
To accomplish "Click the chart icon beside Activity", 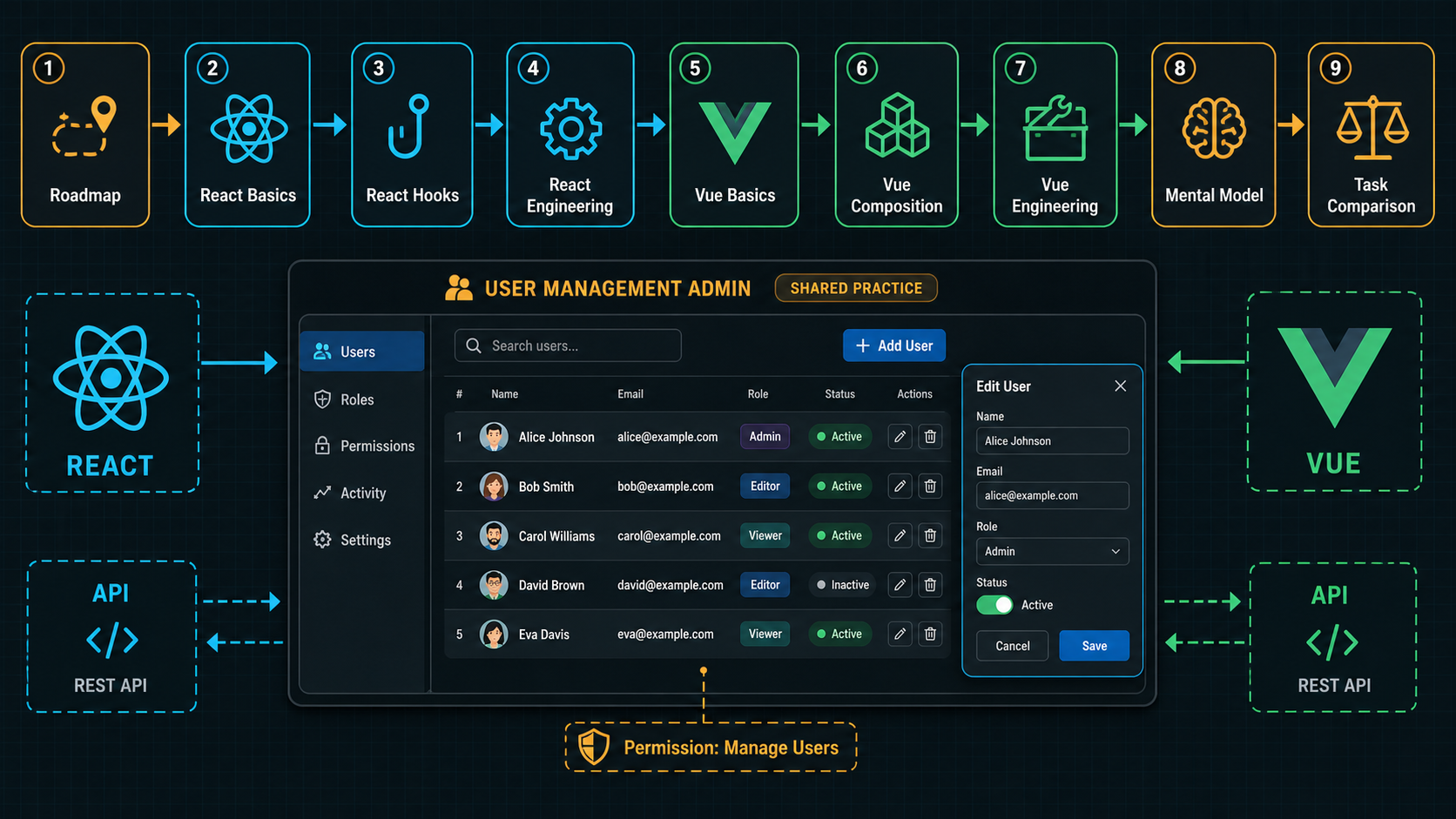I will point(322,493).
